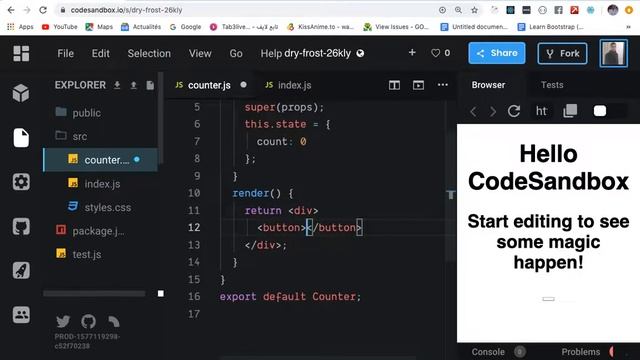Open the File menu

pyautogui.click(x=65, y=53)
